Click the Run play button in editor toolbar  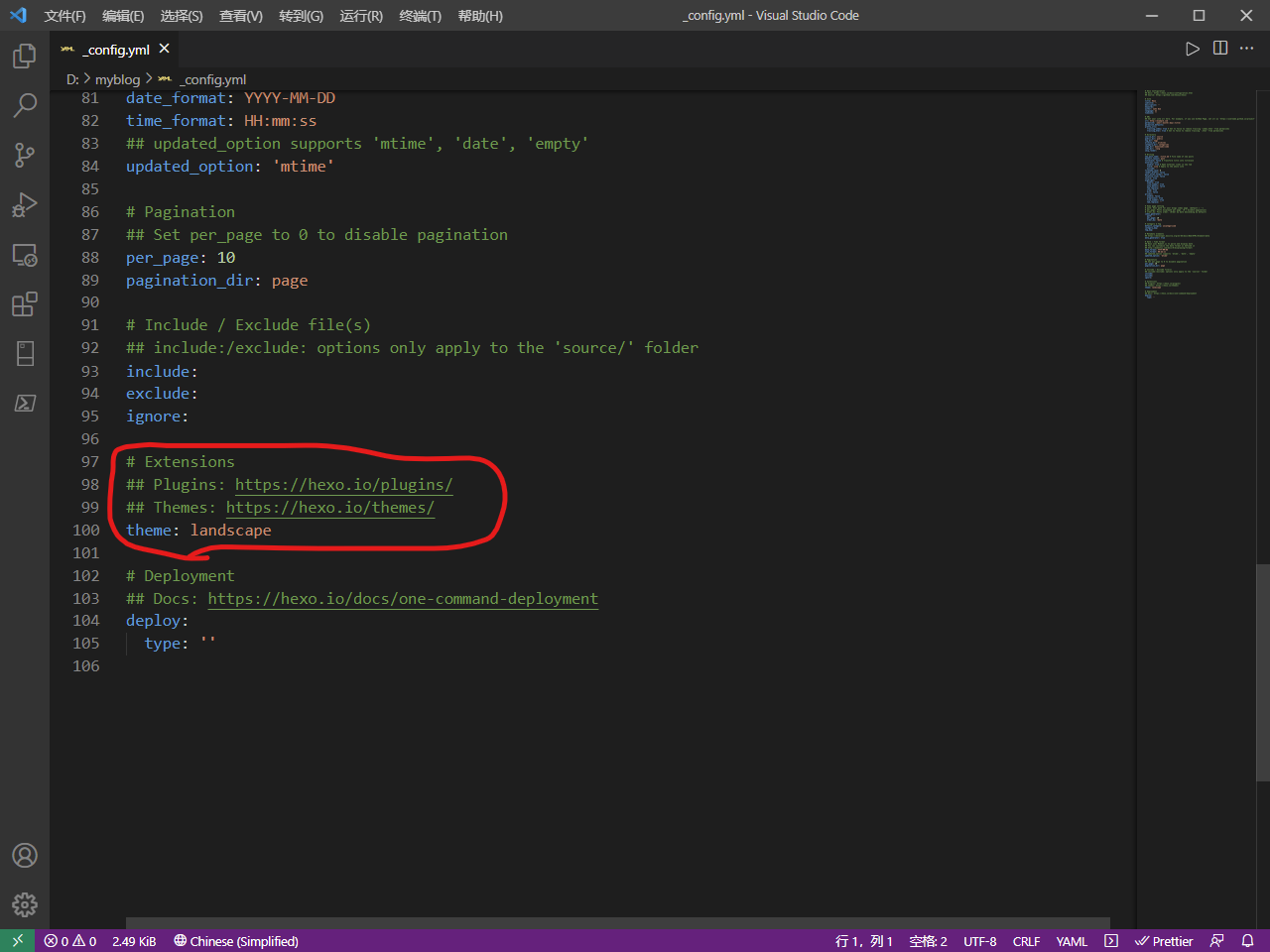[x=1193, y=49]
